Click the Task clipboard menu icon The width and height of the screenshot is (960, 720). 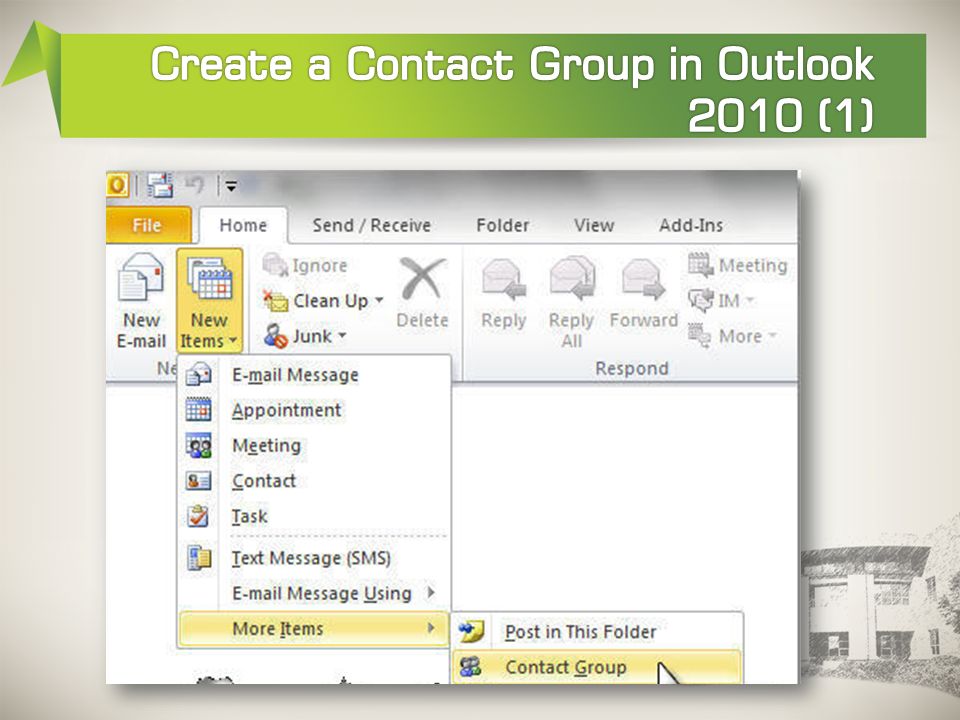point(198,516)
